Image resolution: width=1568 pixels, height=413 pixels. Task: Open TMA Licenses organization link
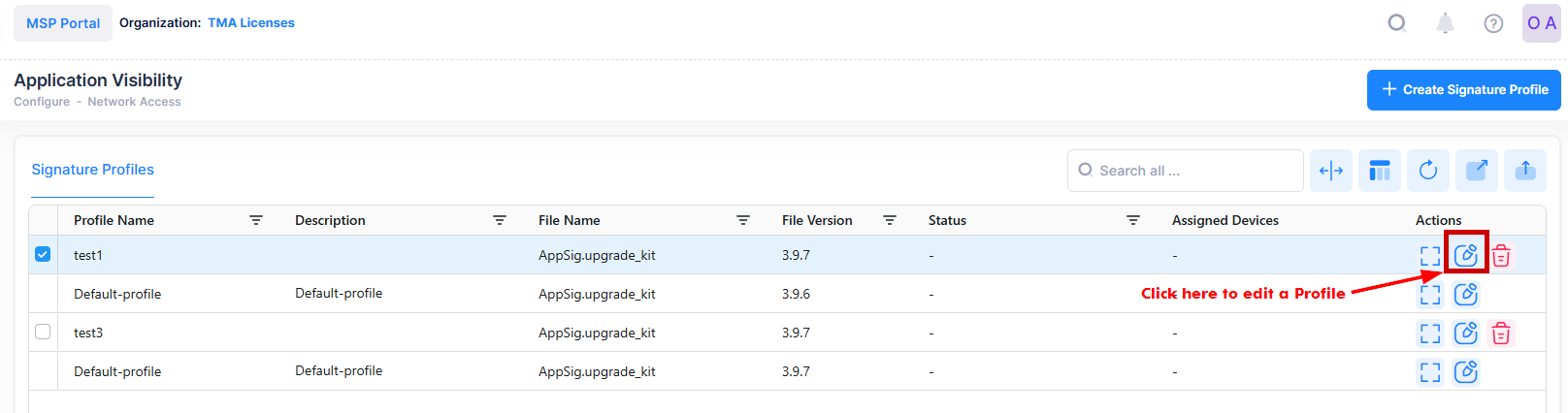pos(251,22)
